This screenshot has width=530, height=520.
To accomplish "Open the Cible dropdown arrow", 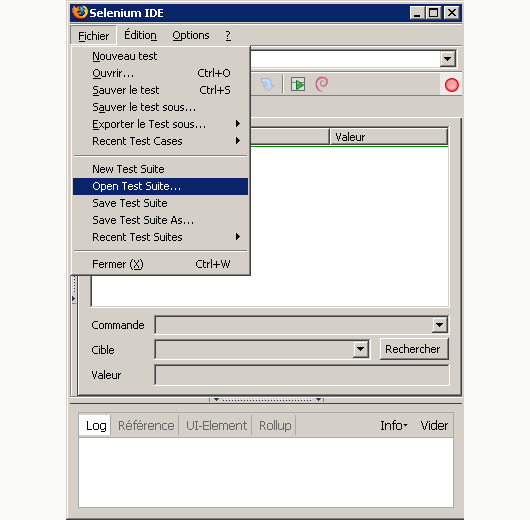I will [x=361, y=349].
